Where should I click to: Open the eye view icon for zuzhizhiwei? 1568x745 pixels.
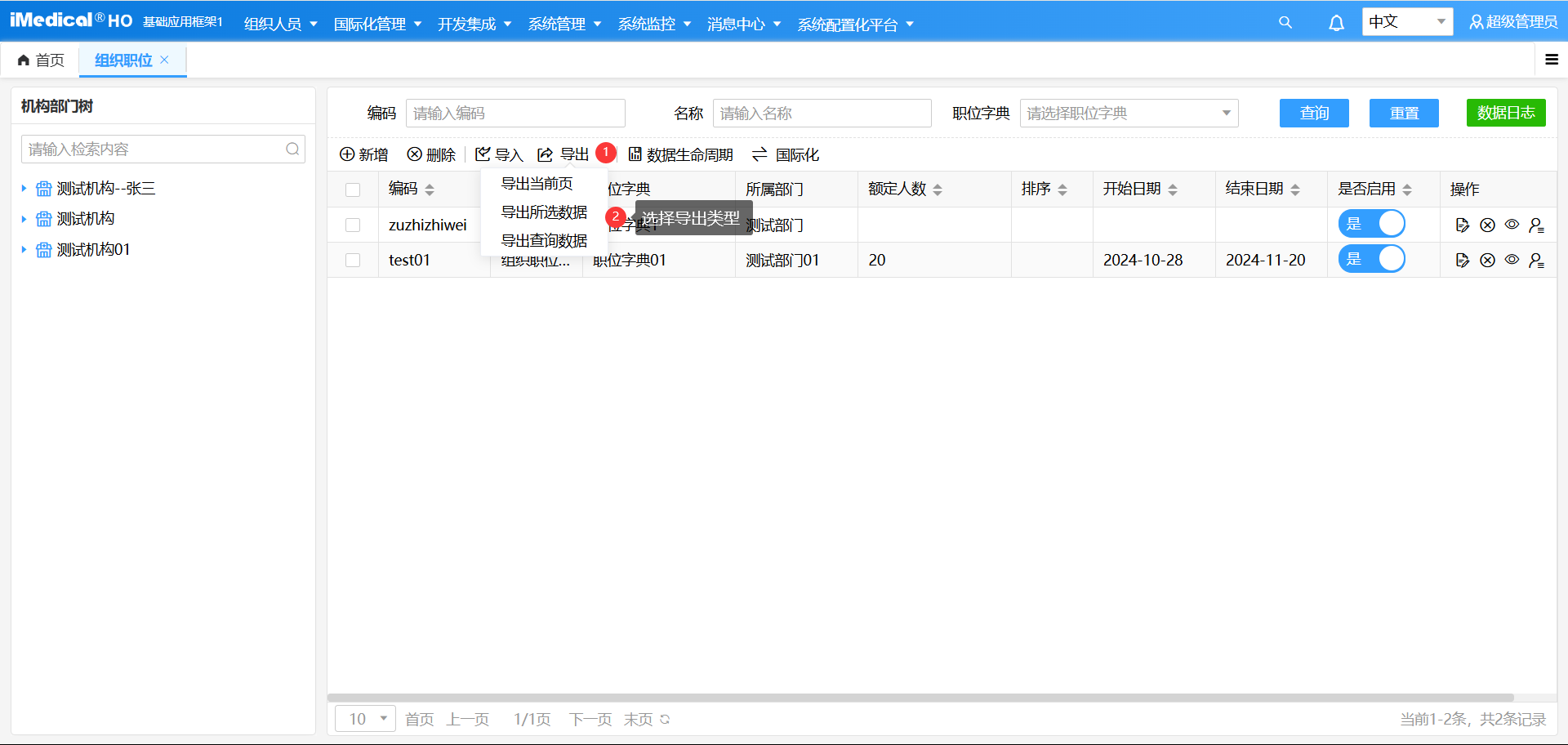1512,225
